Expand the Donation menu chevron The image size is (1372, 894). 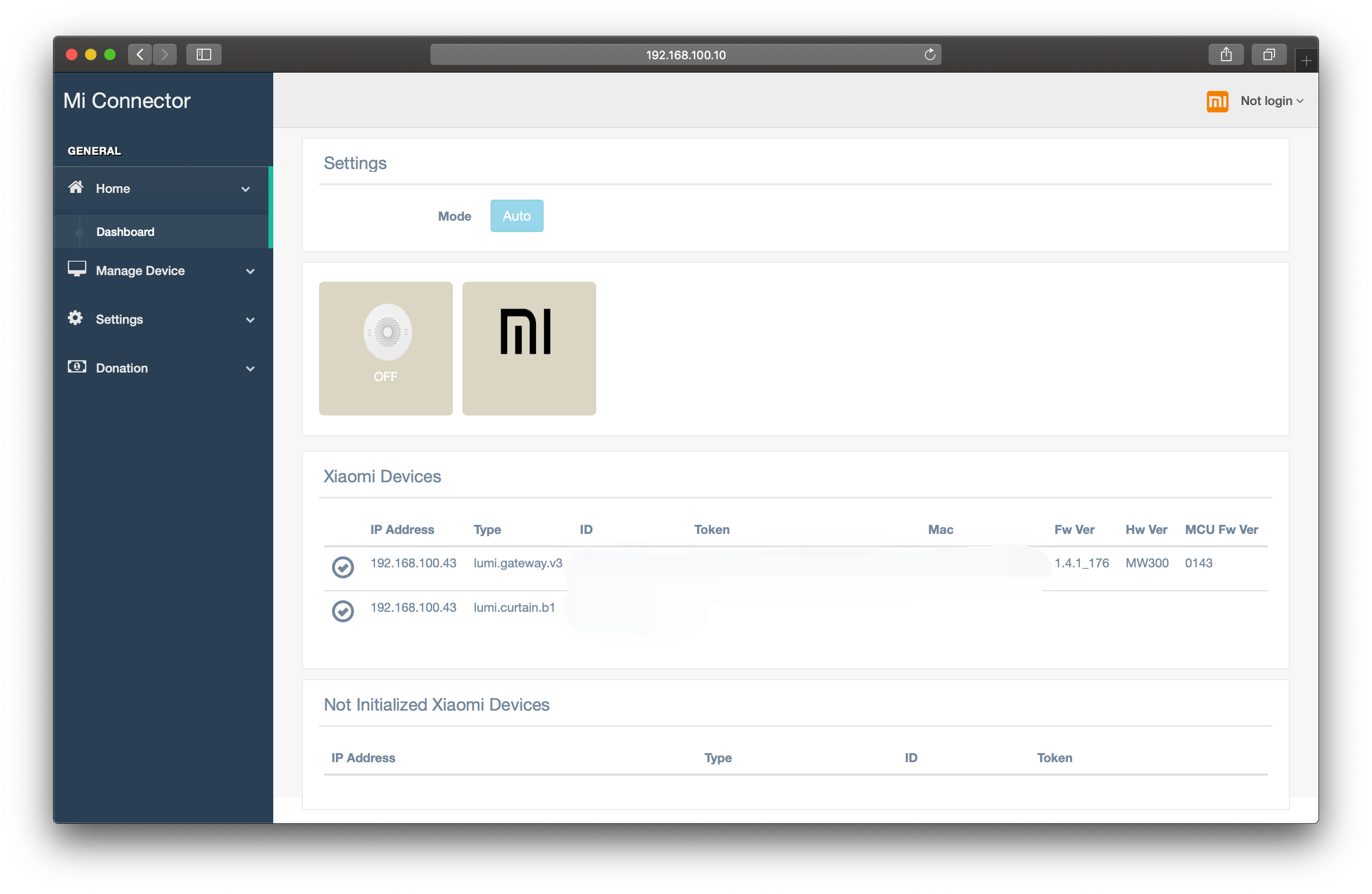[250, 369]
